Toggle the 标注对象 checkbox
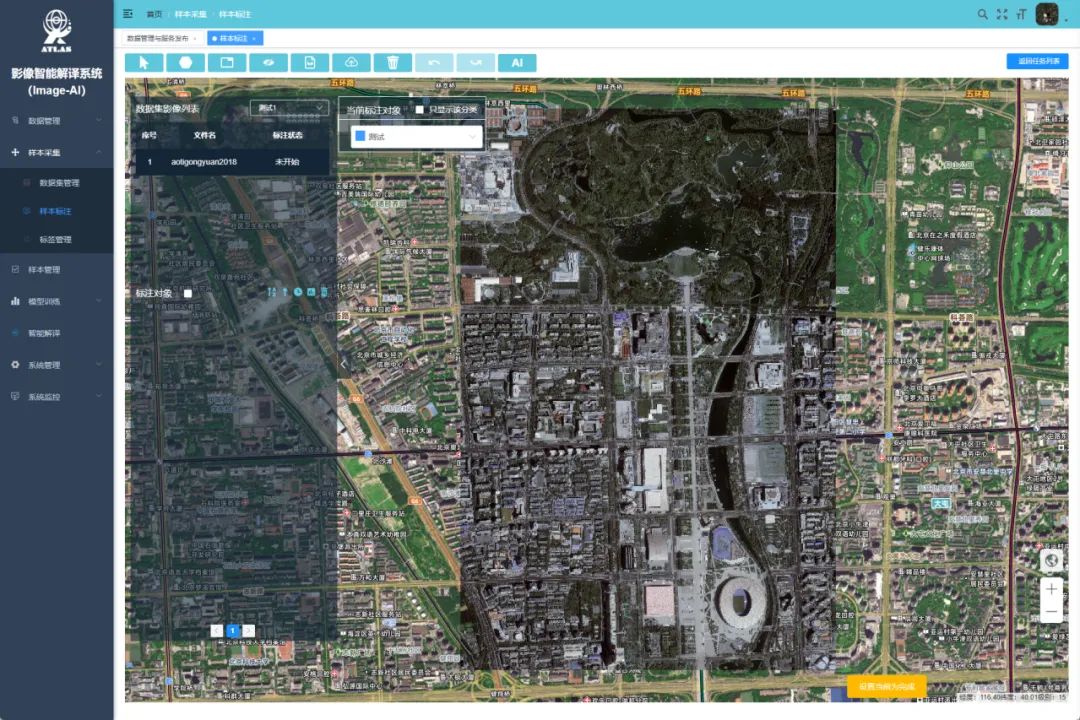The width and height of the screenshot is (1080, 720). click(187, 293)
